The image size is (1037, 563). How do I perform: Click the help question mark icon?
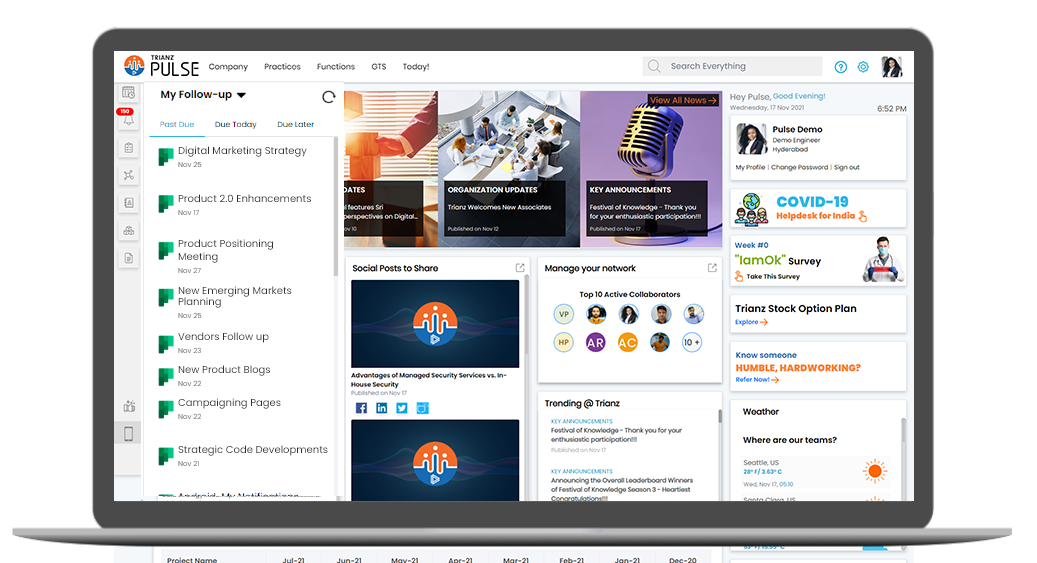(841, 67)
